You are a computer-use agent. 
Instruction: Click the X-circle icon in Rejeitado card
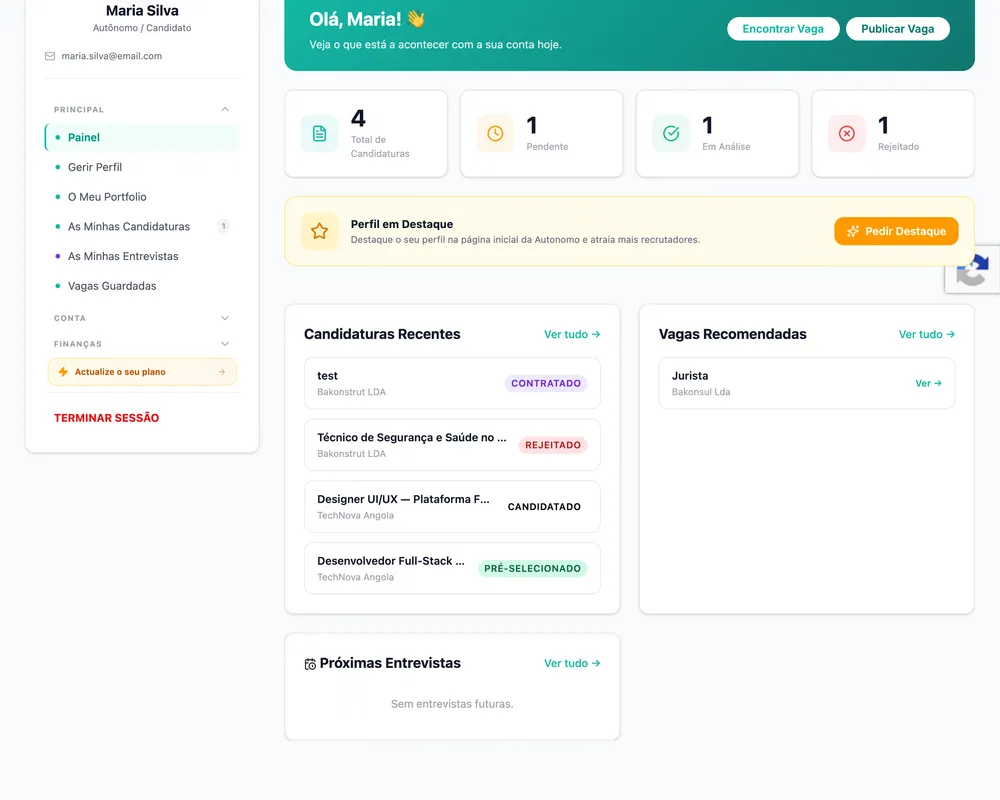(x=846, y=133)
